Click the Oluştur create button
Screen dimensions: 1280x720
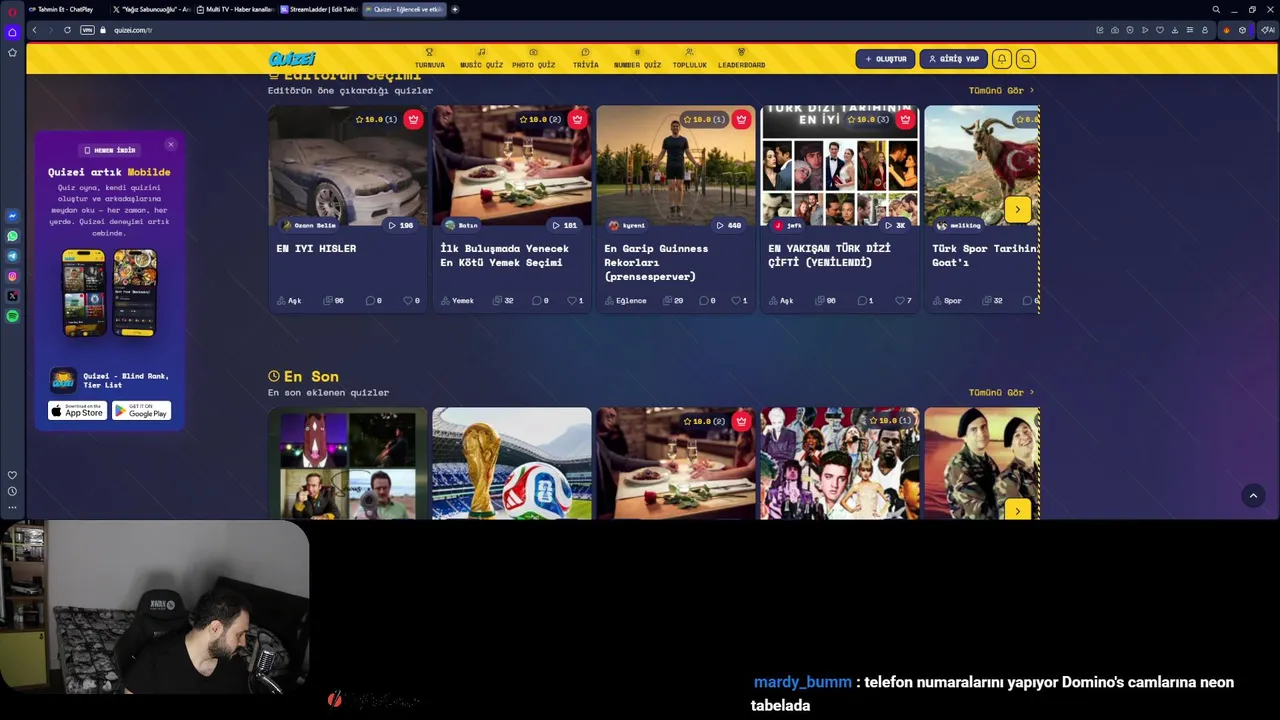[885, 59]
